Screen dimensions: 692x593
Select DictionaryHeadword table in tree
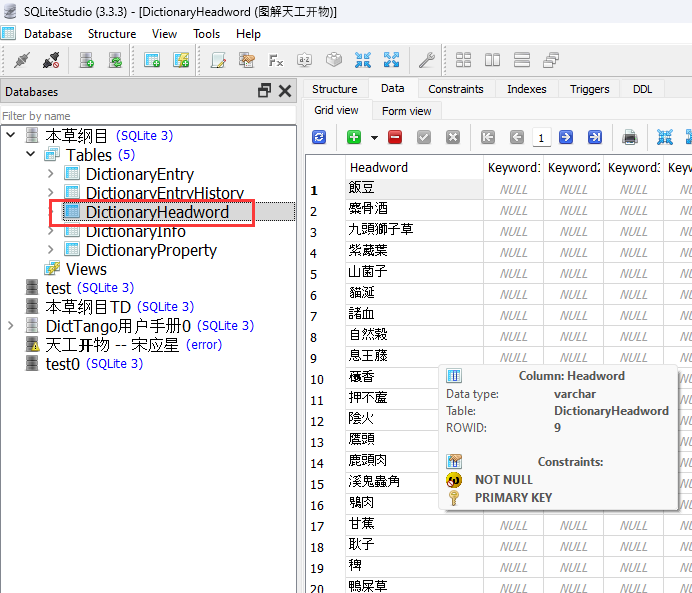pos(157,212)
